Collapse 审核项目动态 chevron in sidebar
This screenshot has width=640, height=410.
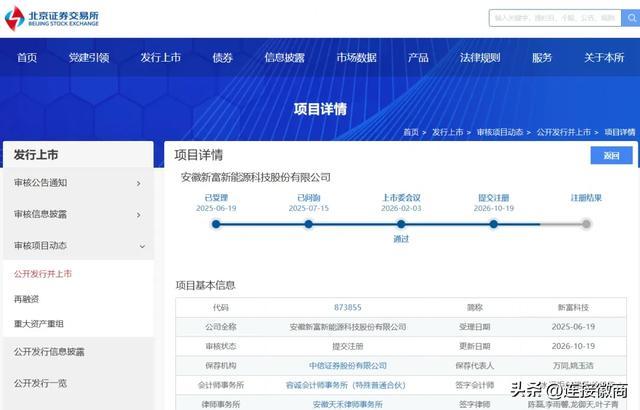pyautogui.click(x=142, y=246)
